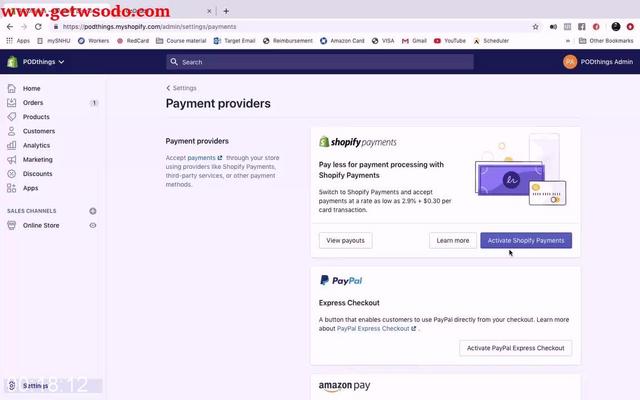Open Apps in the sidebar
Viewport: 640px width, 400px height.
[30, 188]
